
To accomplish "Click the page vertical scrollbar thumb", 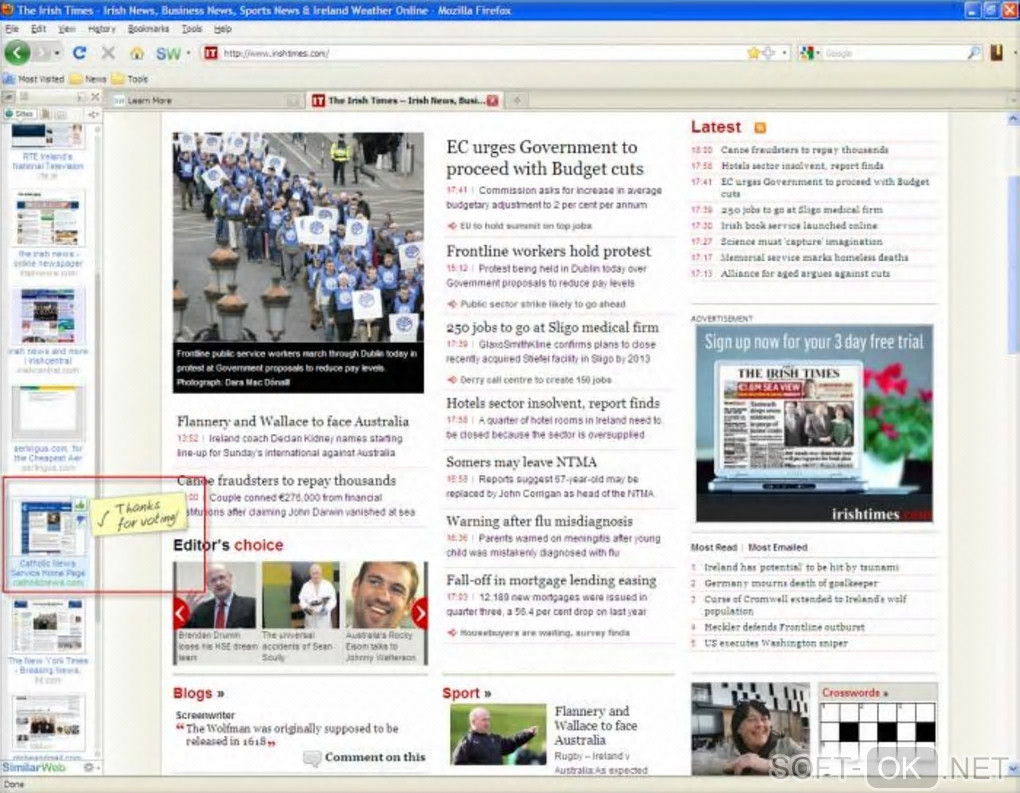I will tap(1013, 265).
